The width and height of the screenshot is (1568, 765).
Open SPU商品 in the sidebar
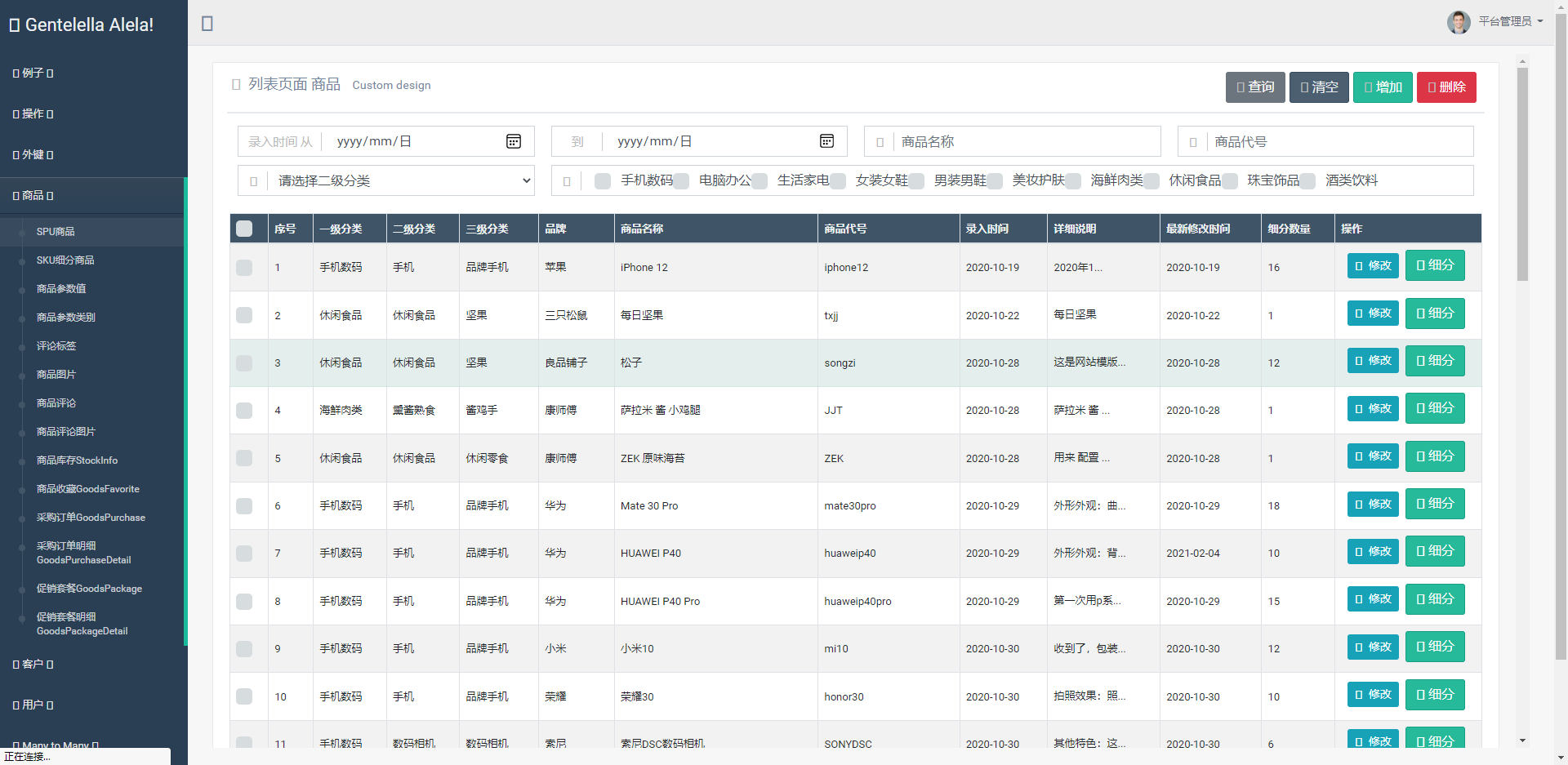(x=56, y=232)
